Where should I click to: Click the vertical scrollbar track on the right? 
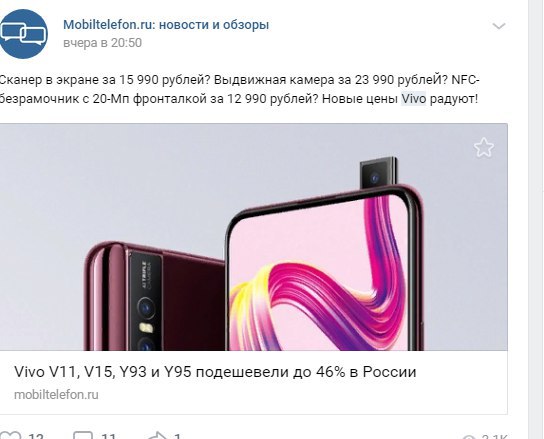point(536,219)
